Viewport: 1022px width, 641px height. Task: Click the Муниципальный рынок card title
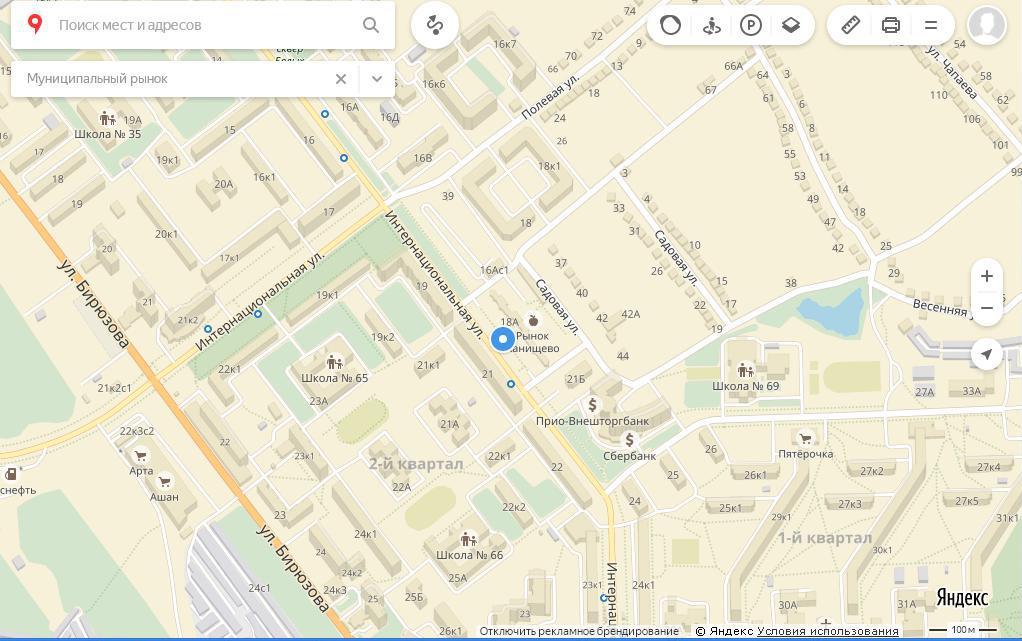[x=97, y=79]
